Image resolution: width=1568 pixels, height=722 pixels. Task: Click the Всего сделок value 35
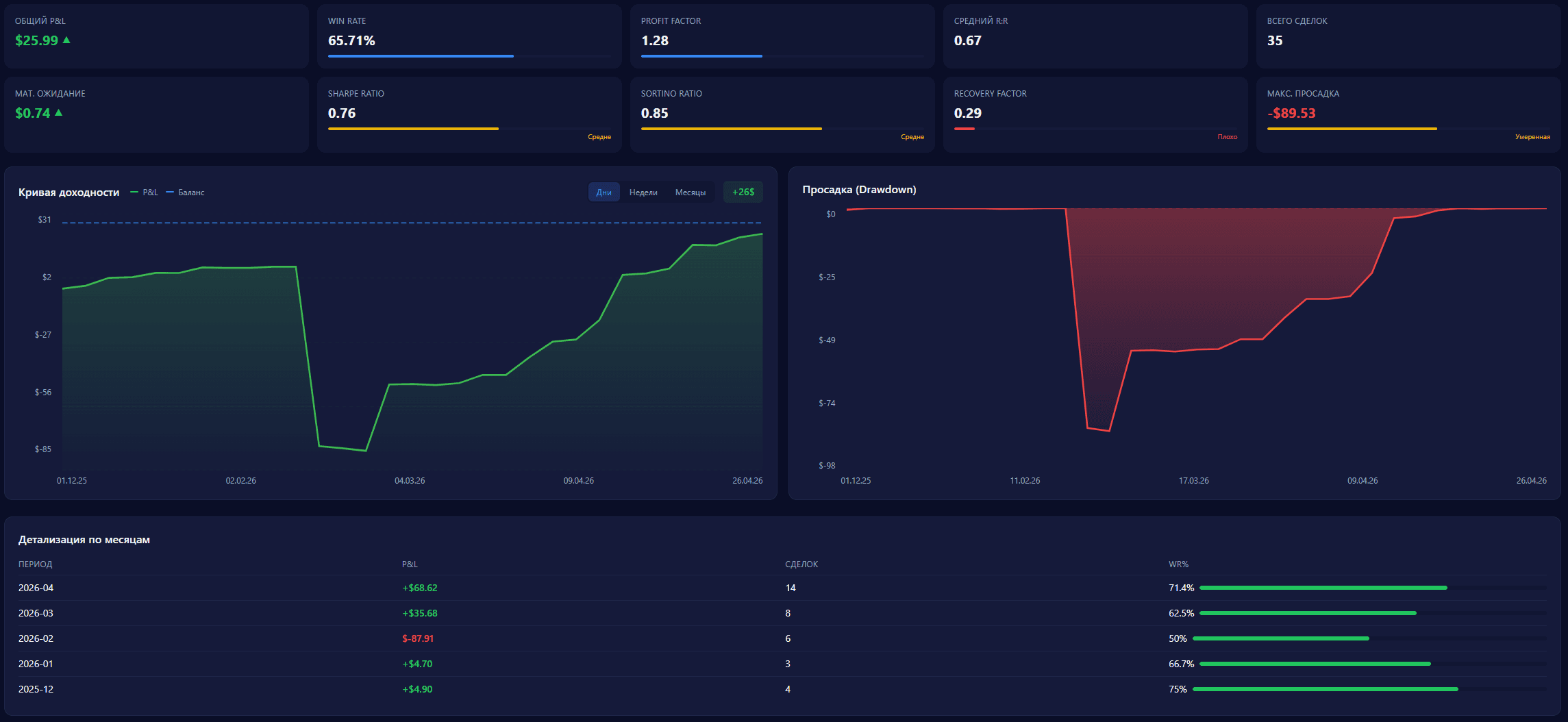click(1275, 40)
